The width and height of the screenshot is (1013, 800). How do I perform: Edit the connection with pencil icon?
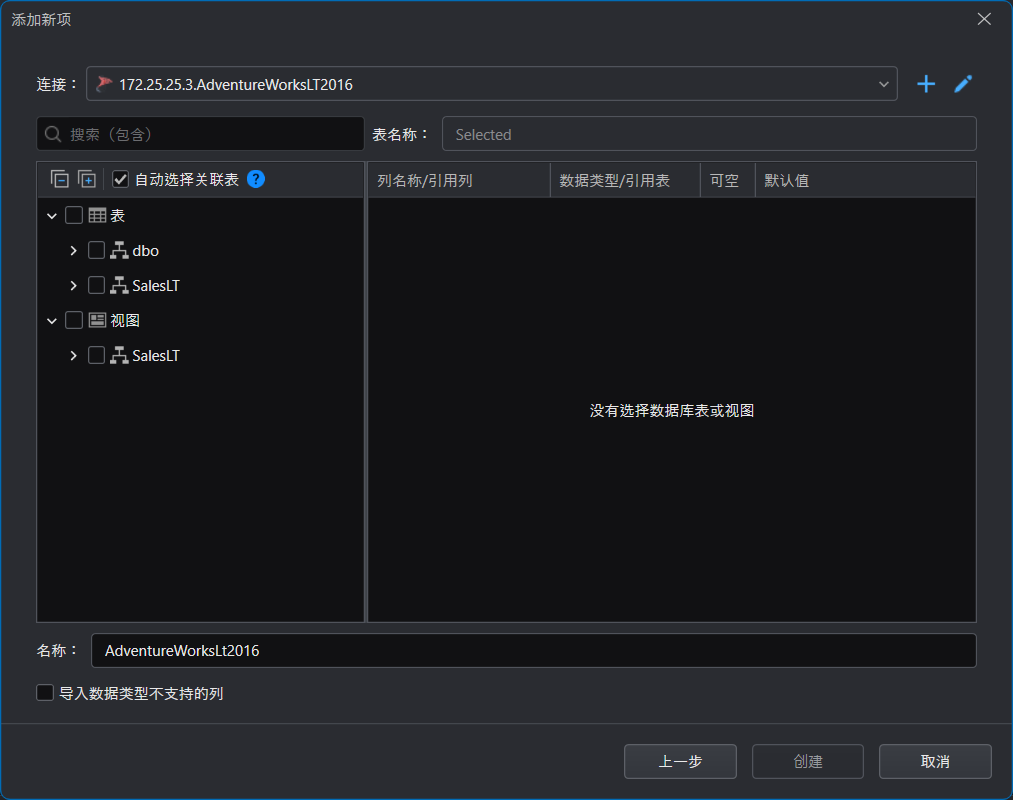point(963,84)
